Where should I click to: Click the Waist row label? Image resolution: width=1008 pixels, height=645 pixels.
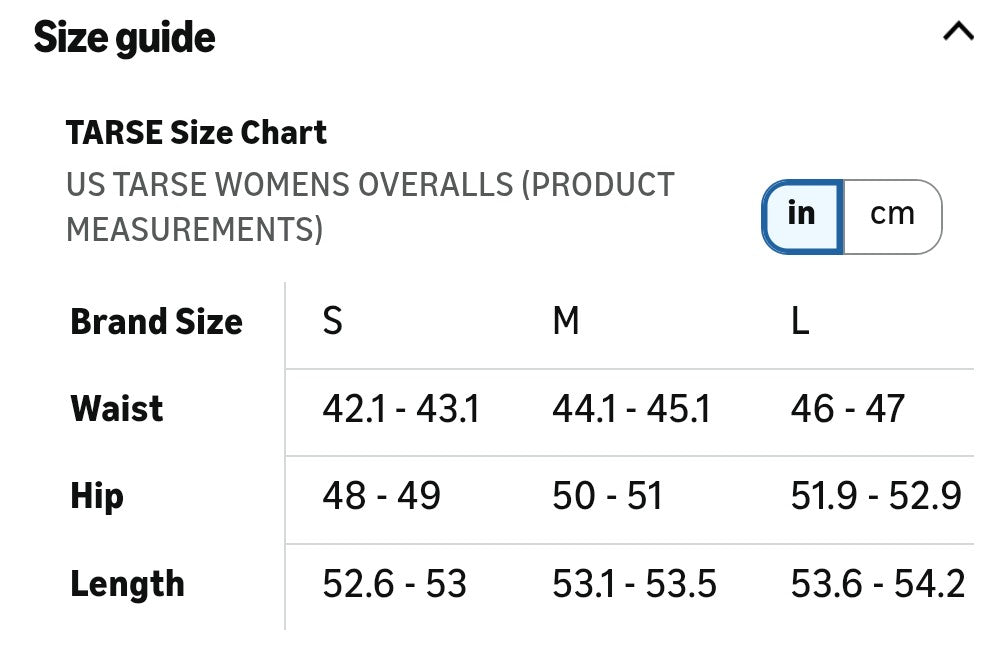pos(116,409)
